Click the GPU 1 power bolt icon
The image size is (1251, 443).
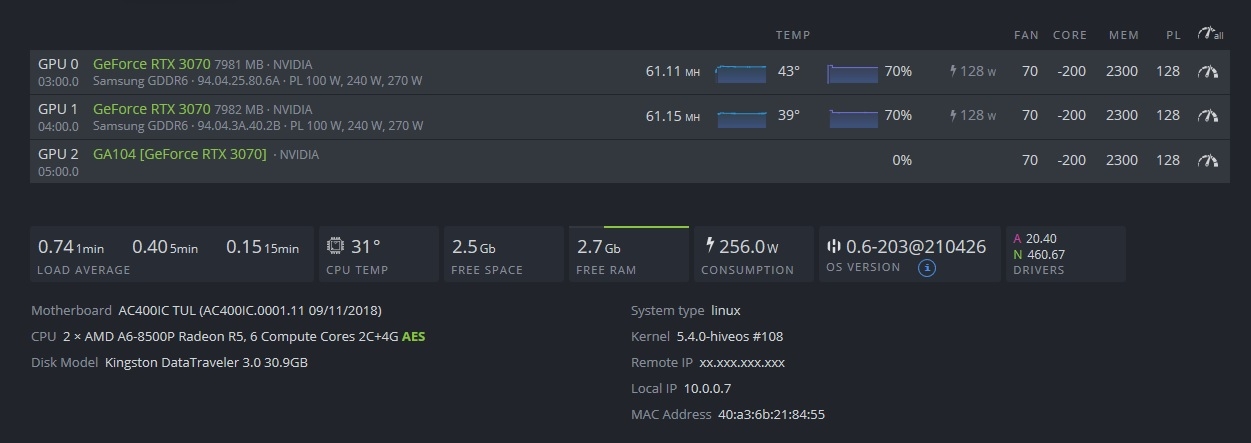953,116
